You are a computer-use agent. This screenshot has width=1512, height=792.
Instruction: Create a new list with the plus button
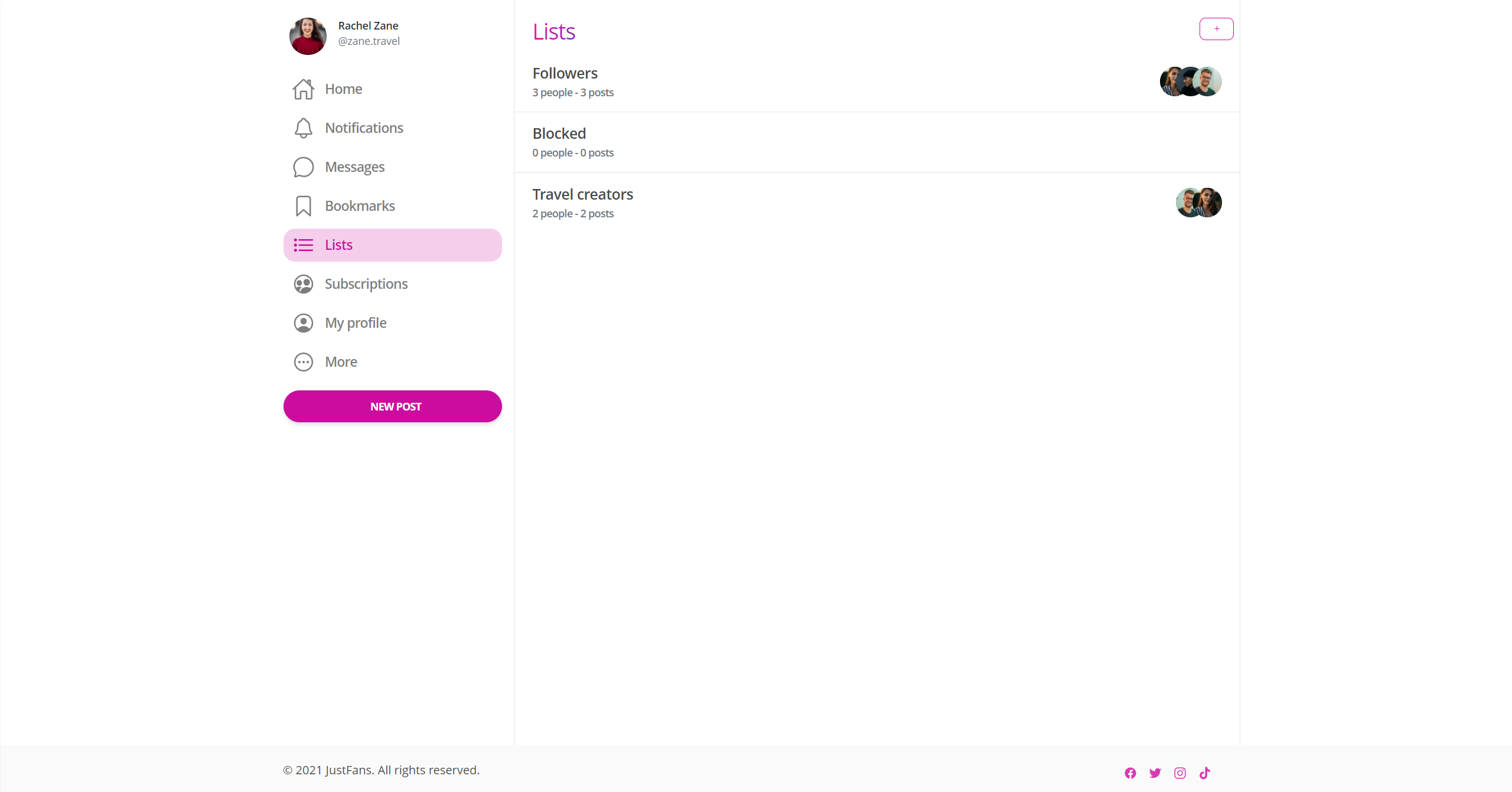[x=1216, y=28]
